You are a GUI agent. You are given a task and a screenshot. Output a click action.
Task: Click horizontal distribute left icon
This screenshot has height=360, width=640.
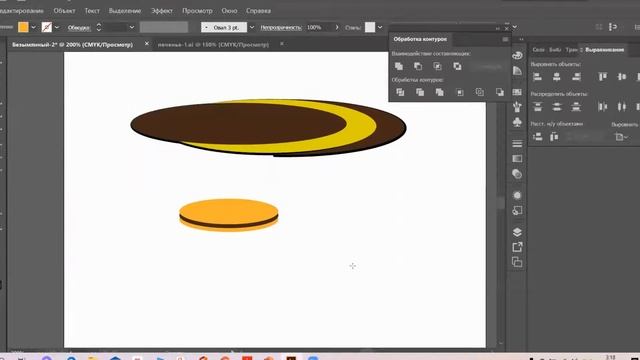click(x=602, y=107)
